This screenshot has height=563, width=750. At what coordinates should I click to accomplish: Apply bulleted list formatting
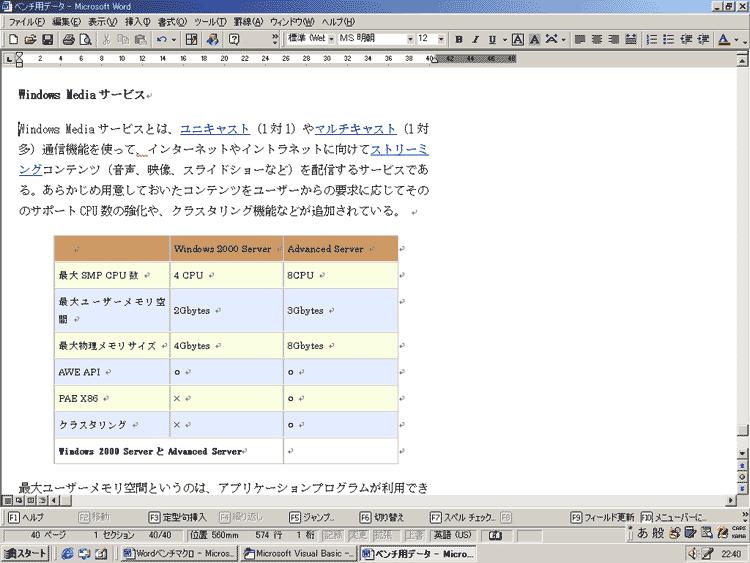pyautogui.click(x=669, y=39)
